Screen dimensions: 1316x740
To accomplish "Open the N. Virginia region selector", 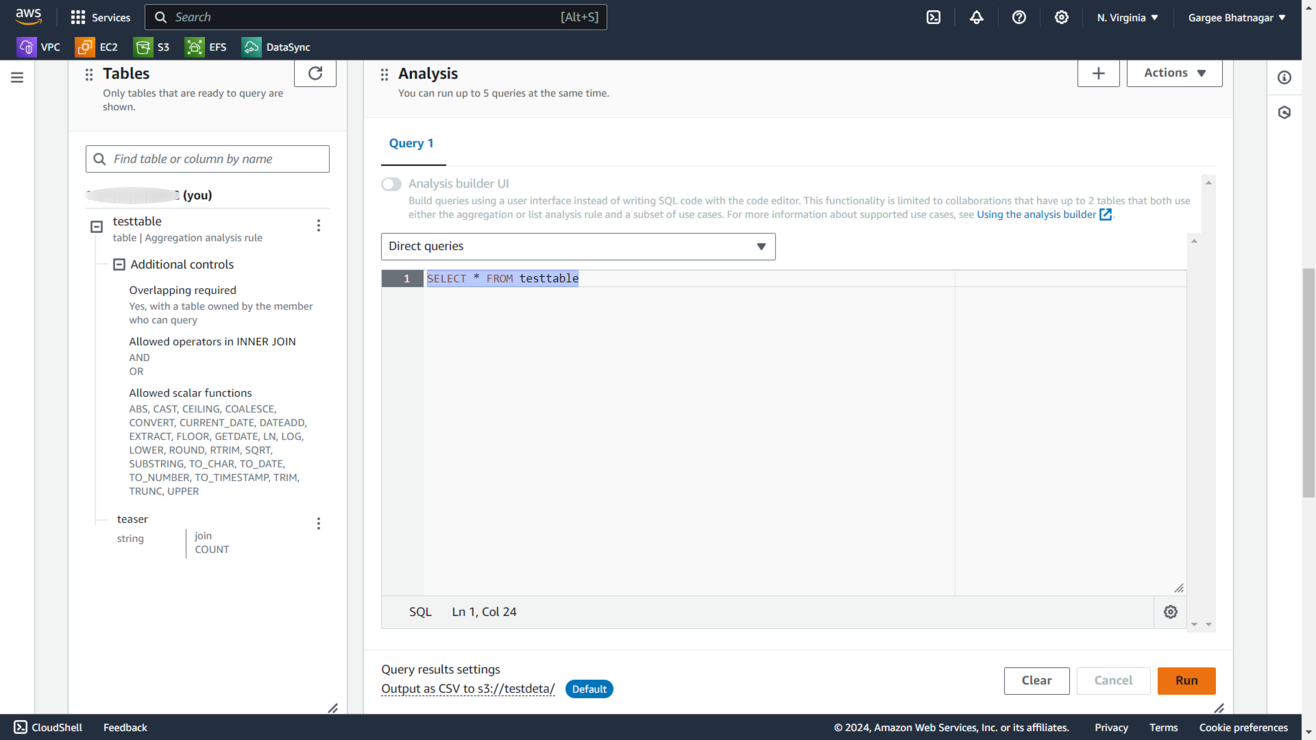I will click(1127, 17).
